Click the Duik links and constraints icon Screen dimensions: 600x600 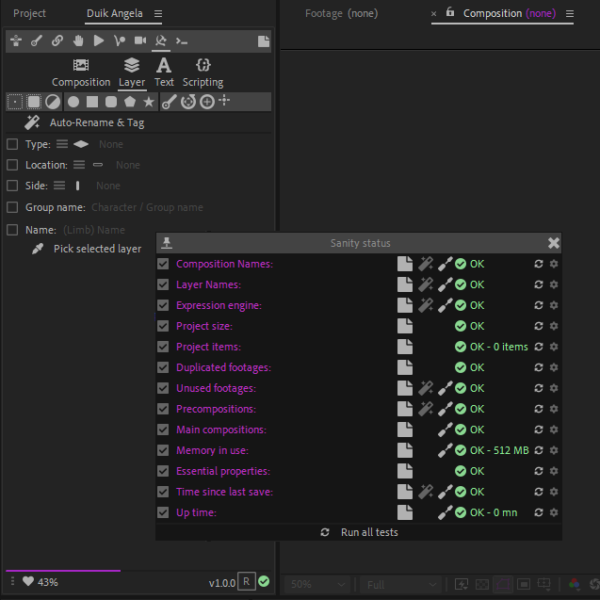point(57,41)
